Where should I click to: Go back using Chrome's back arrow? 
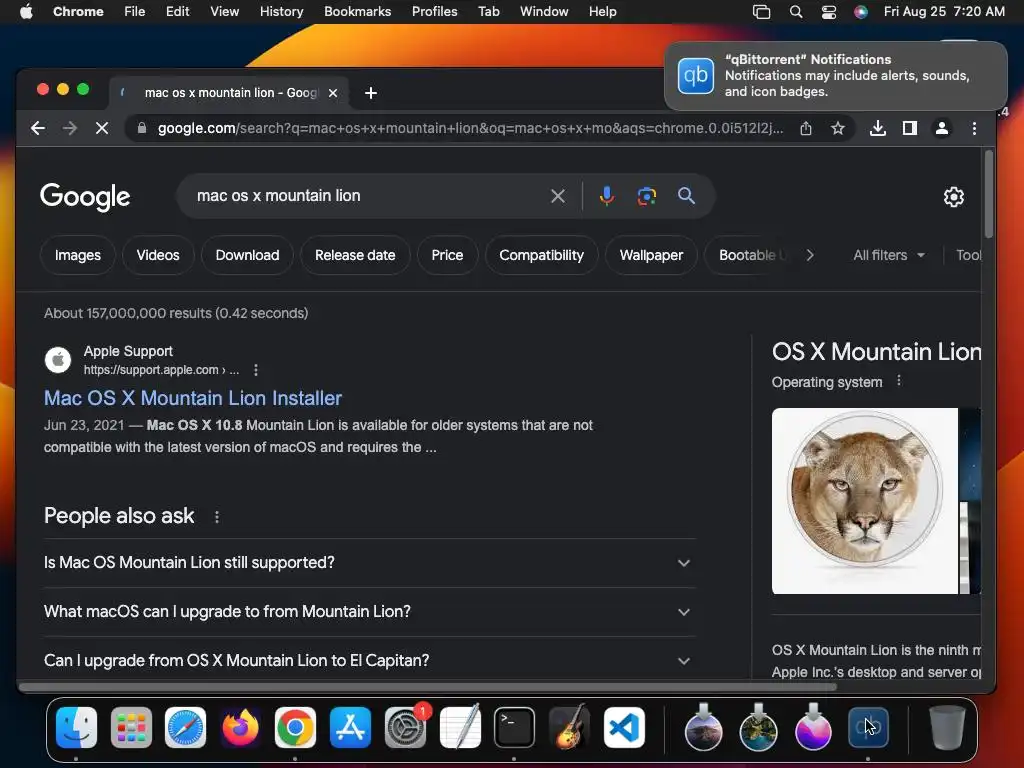(x=38, y=129)
